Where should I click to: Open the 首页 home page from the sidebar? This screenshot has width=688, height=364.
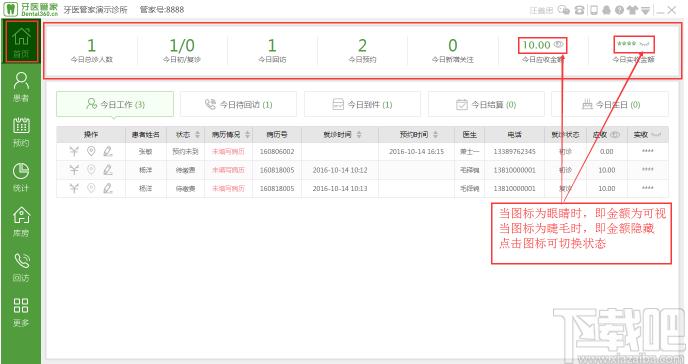pos(22,42)
